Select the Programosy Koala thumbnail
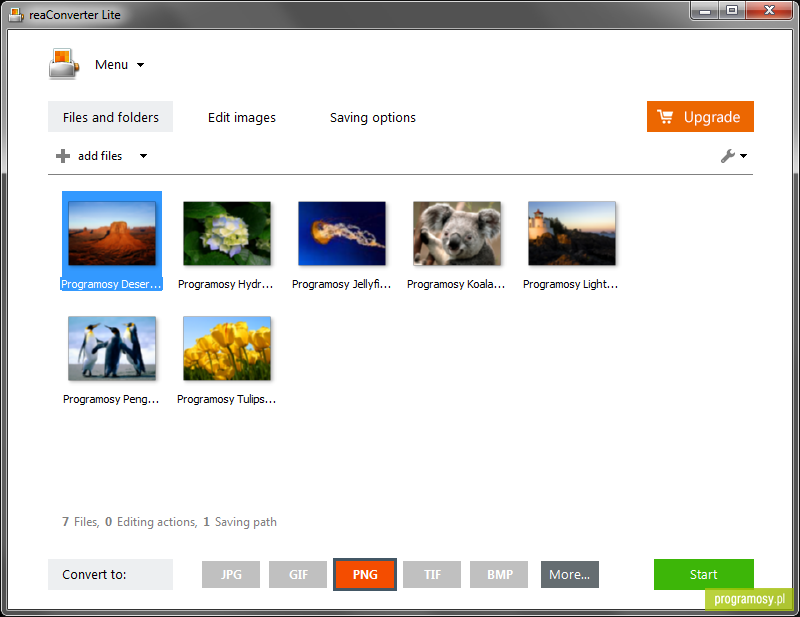Viewport: 800px width, 617px height. click(457, 233)
